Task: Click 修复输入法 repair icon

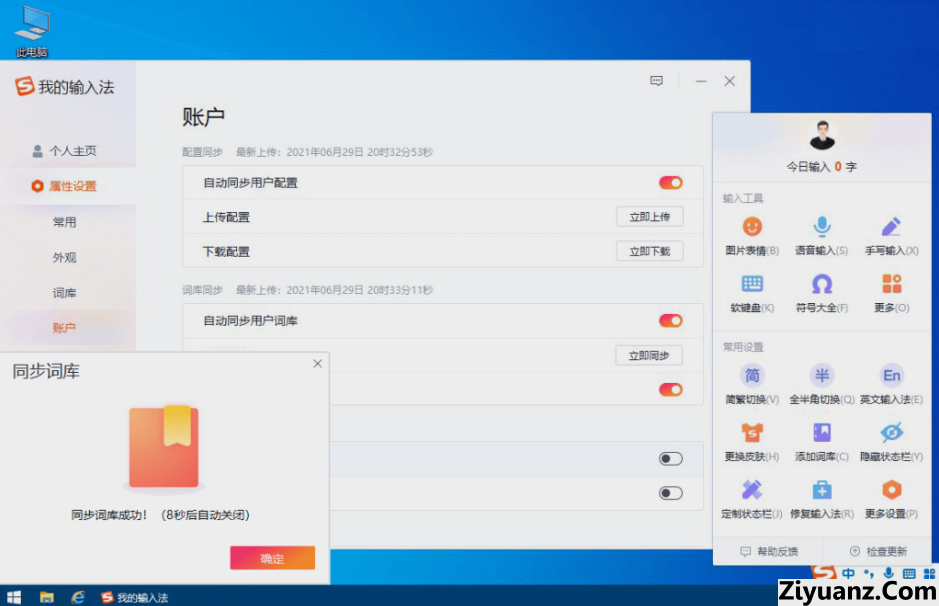Action: click(x=821, y=490)
